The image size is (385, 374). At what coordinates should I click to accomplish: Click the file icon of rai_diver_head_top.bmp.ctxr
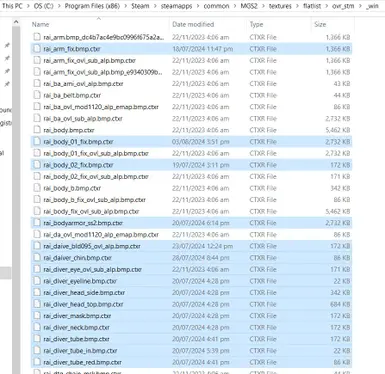click(x=37, y=304)
